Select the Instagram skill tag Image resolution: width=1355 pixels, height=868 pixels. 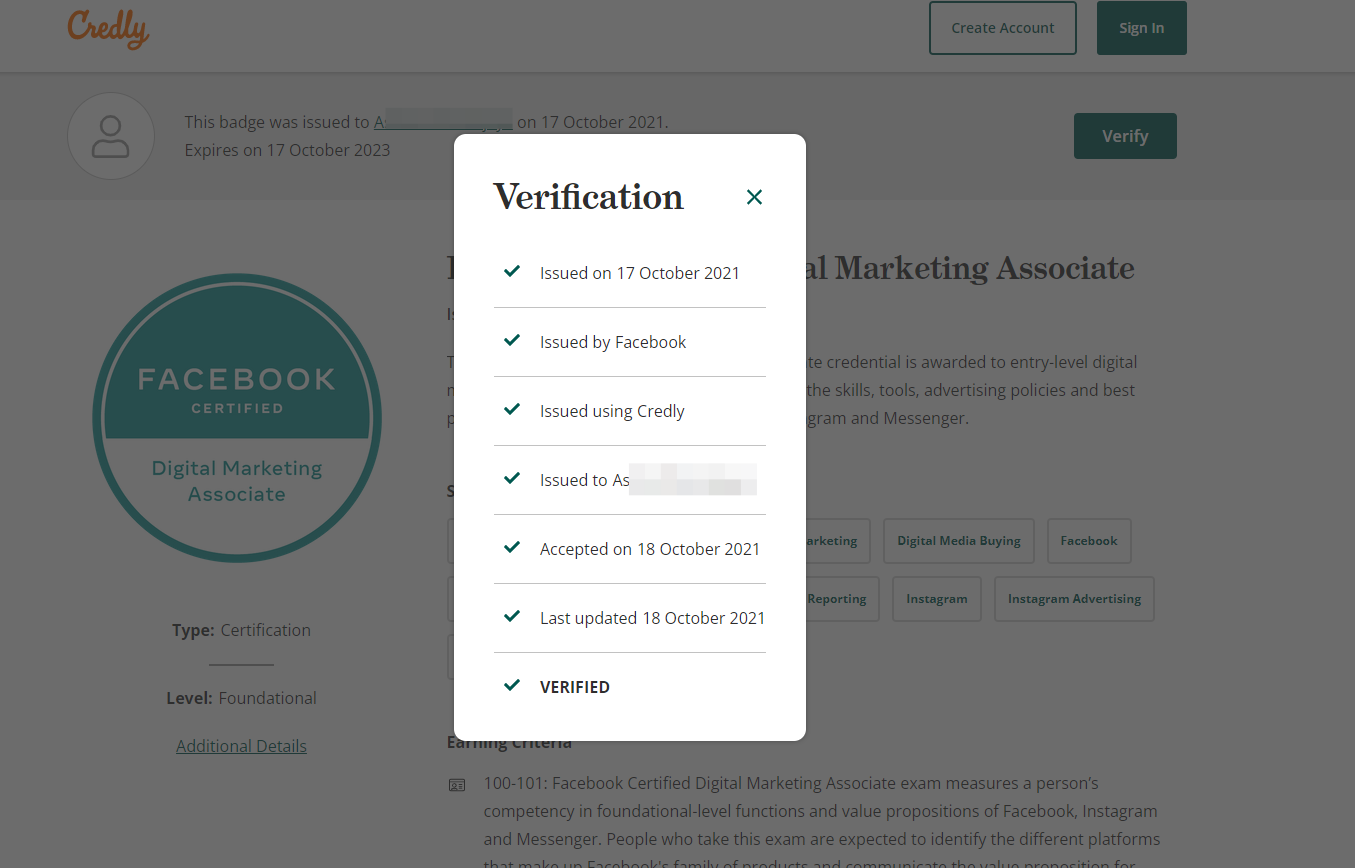(x=936, y=599)
